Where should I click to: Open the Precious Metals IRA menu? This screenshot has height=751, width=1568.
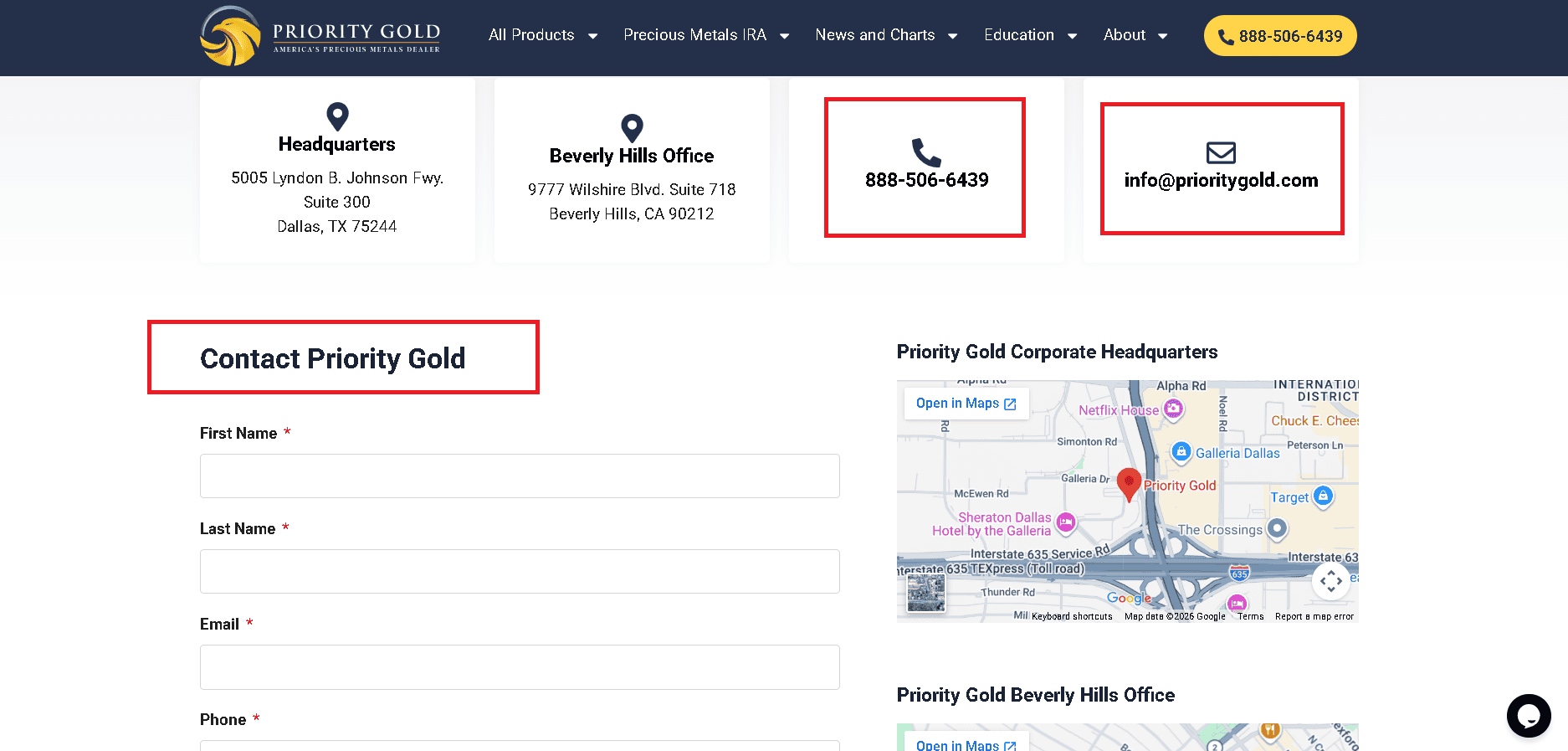694,35
